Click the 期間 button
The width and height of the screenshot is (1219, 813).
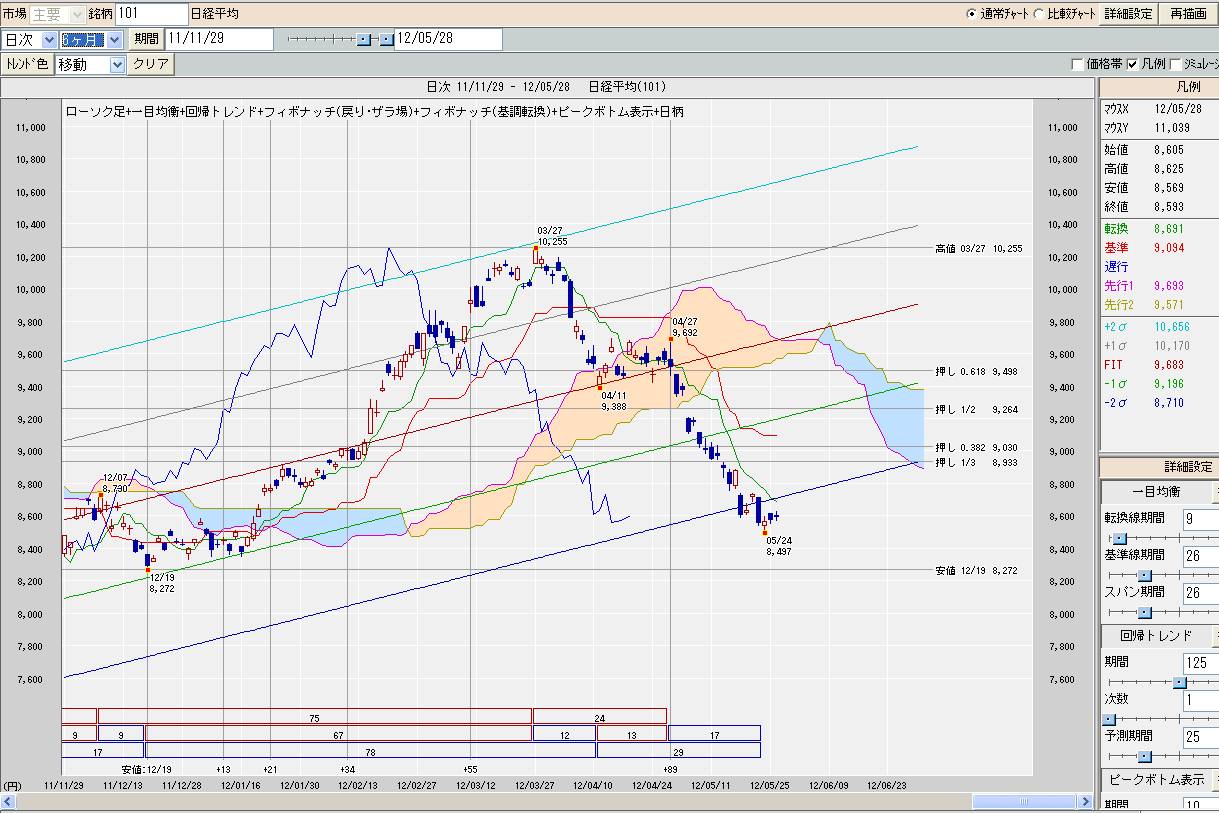click(146, 39)
